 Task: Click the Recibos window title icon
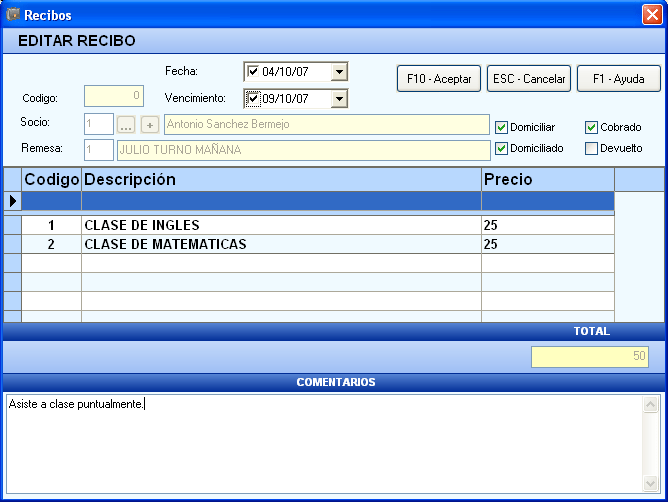tap(13, 14)
